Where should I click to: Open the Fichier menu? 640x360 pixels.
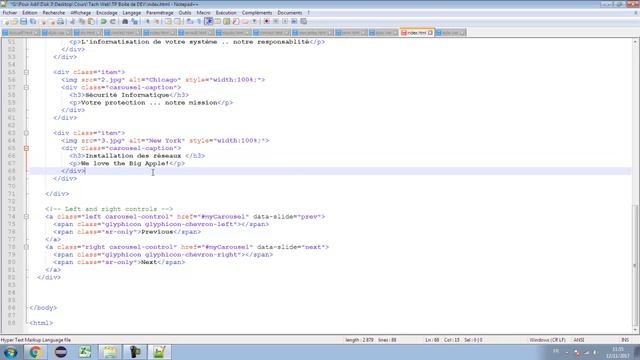pyautogui.click(x=10, y=13)
